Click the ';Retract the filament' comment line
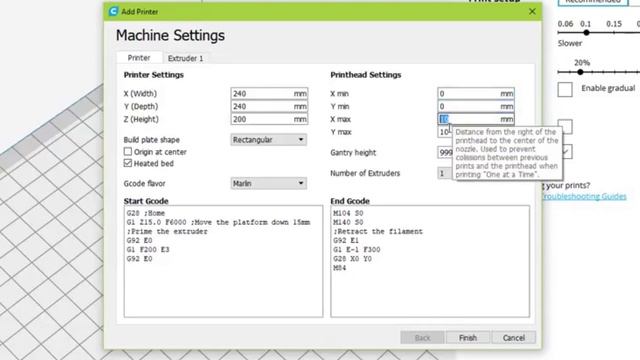This screenshot has width=640, height=360. [378, 231]
